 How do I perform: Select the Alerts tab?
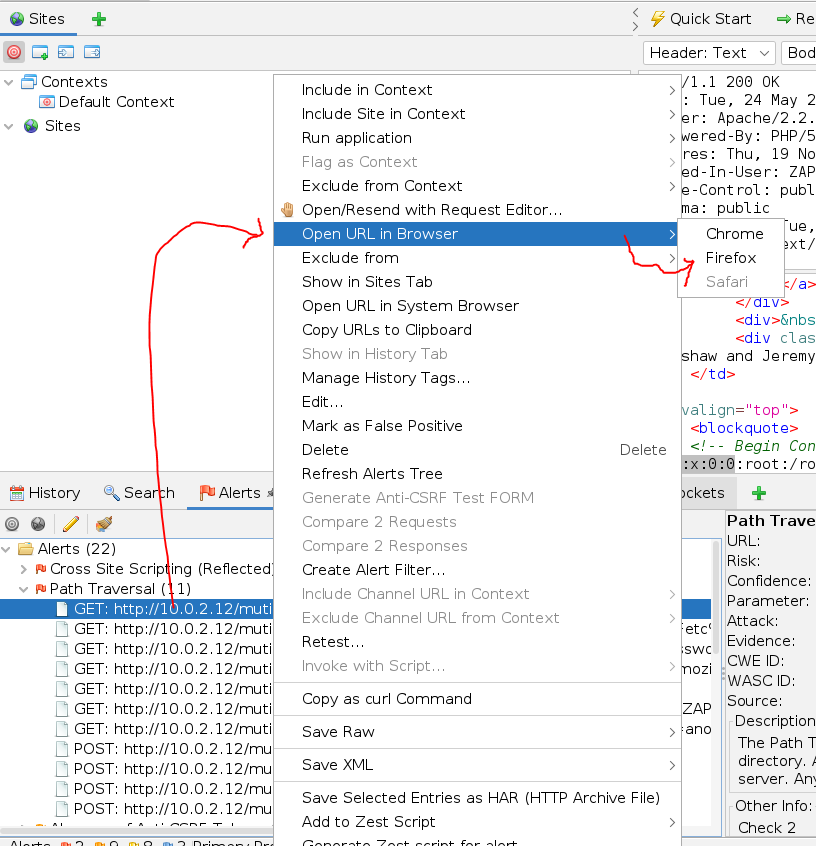231,493
